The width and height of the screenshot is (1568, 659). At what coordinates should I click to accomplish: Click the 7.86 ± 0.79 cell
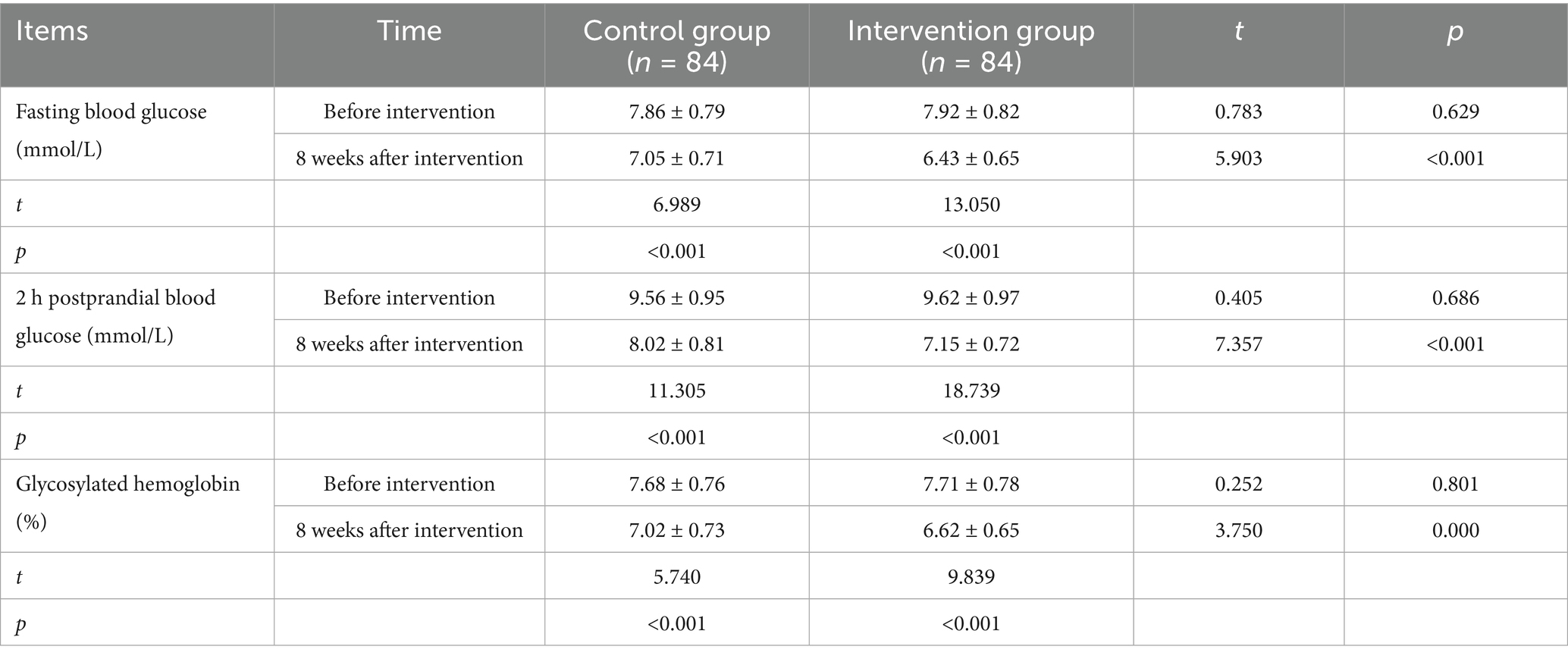click(676, 111)
